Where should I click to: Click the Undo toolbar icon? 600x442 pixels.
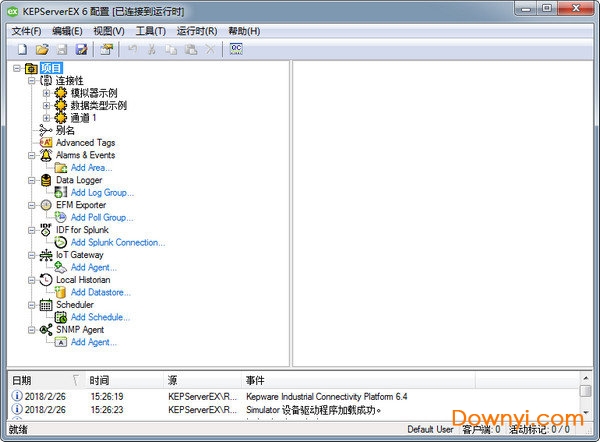(x=132, y=49)
